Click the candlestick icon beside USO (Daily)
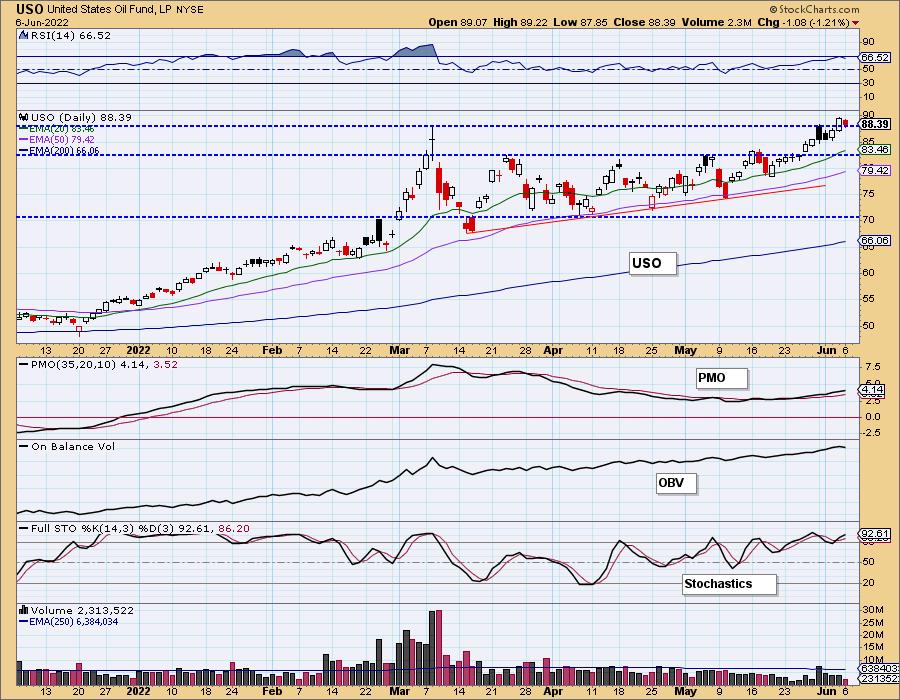900x700 pixels. tap(24, 117)
